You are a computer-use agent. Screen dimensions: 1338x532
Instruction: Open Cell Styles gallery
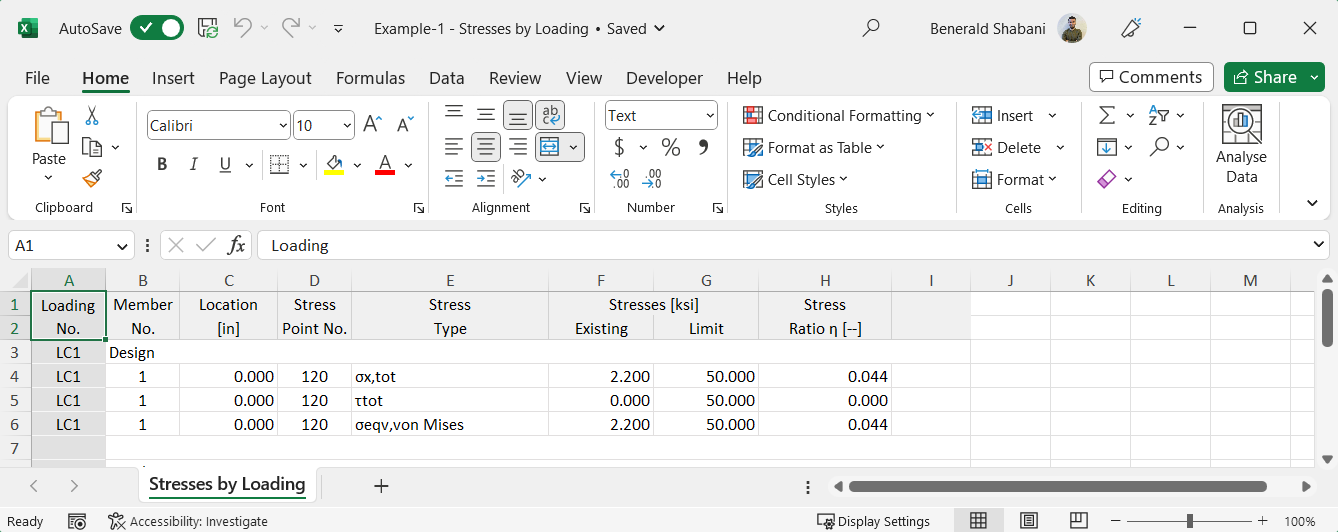(796, 180)
